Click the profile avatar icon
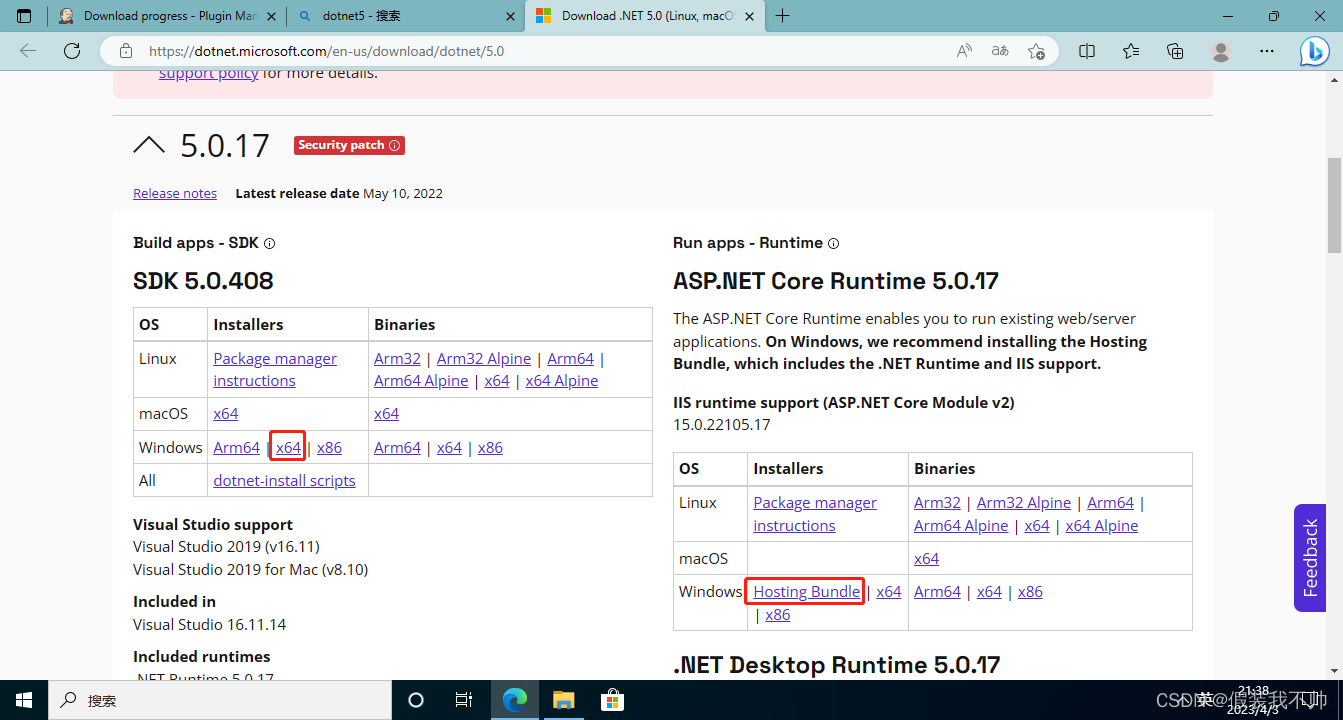The height and width of the screenshot is (720, 1343). (1220, 51)
